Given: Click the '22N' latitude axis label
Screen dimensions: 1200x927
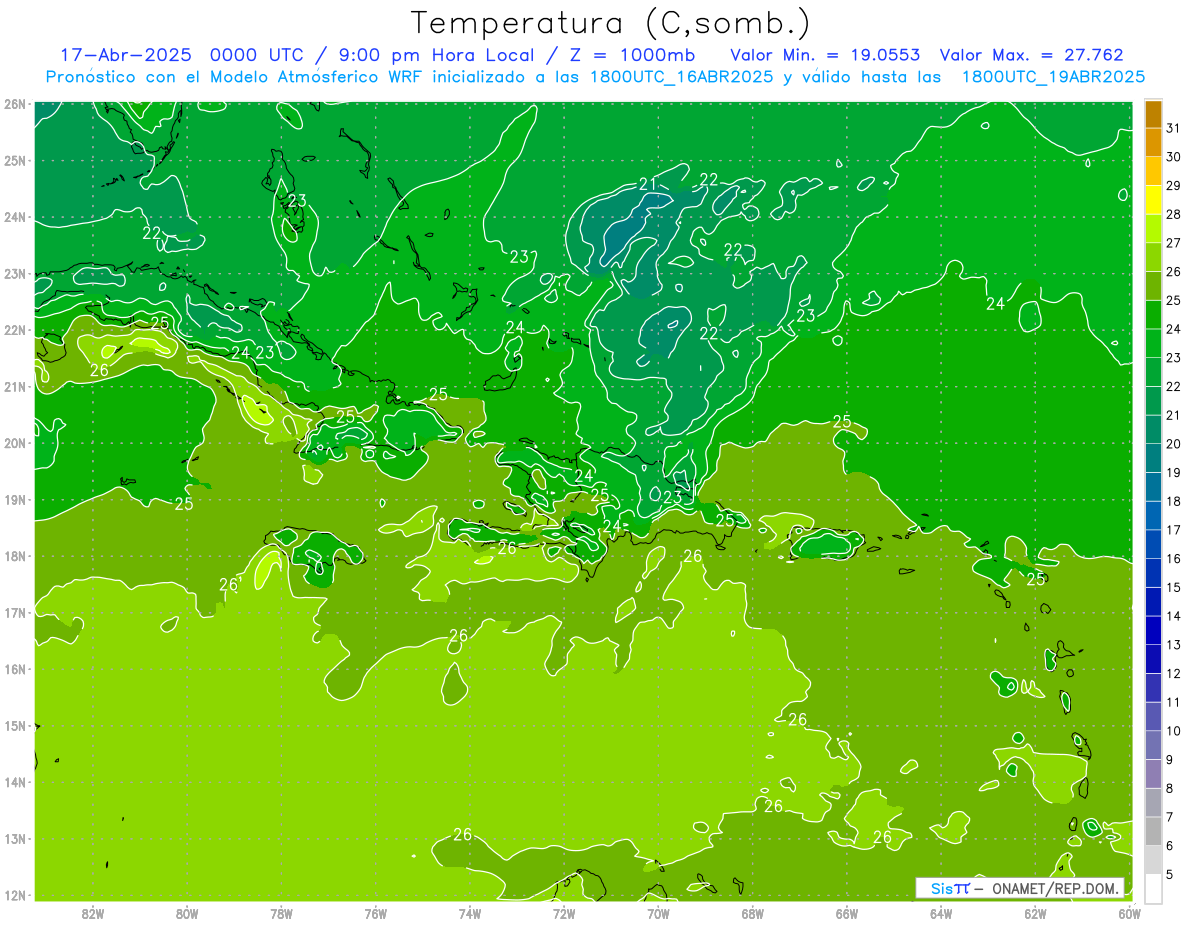Looking at the screenshot, I should (15, 330).
